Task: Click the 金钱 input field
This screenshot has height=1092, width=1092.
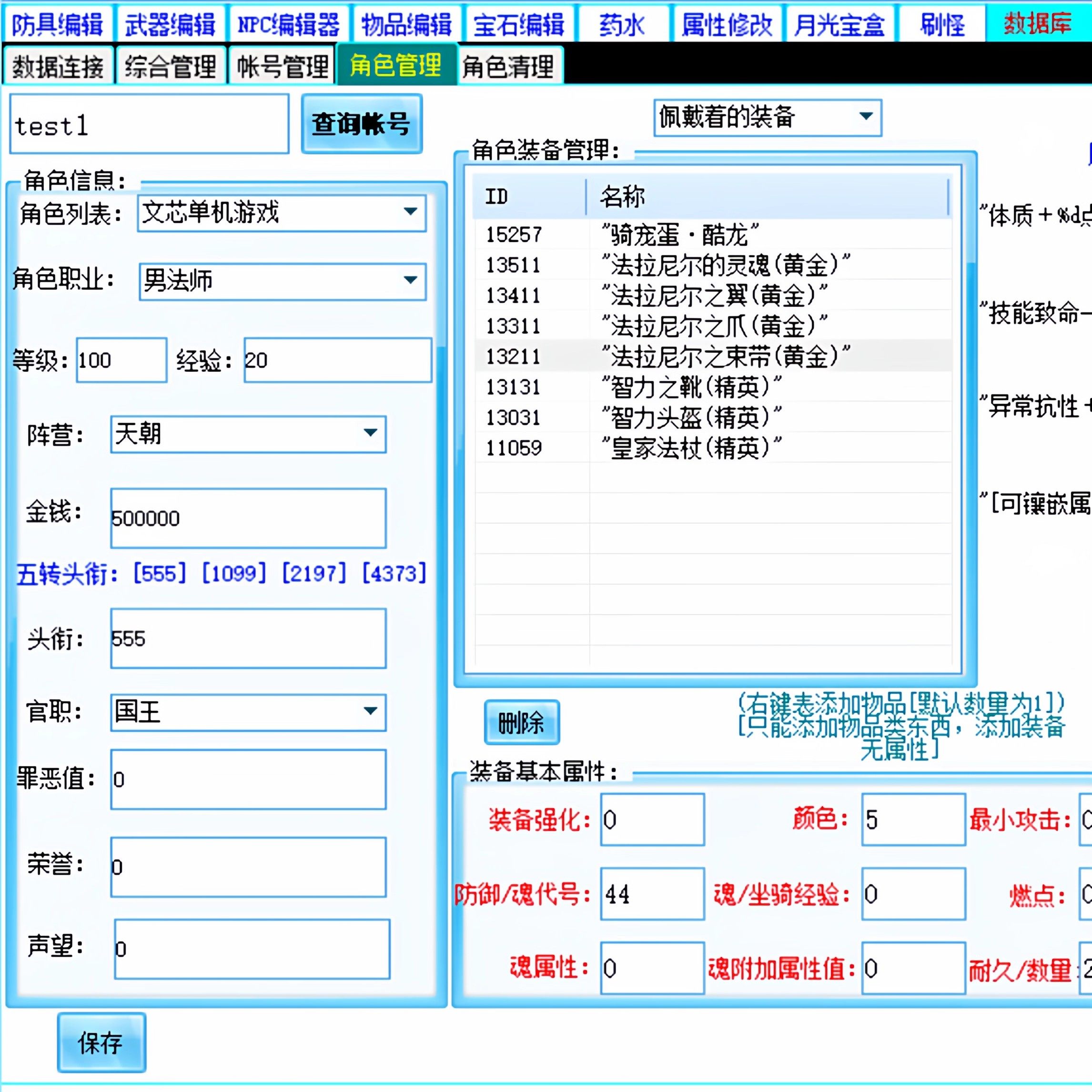Action: [x=248, y=518]
